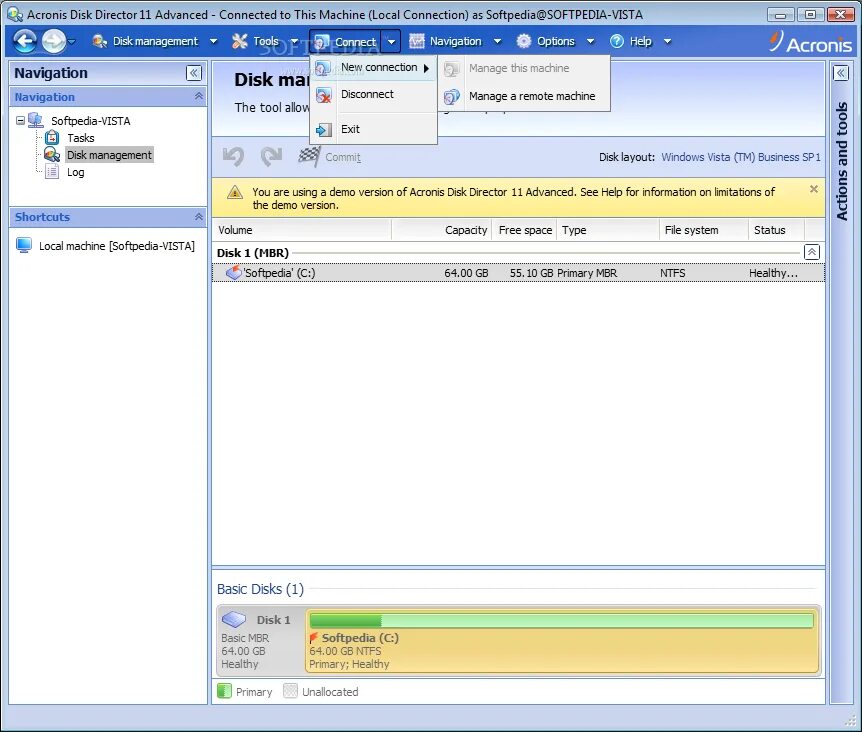
Task: Sort by the Status column header
Action: [776, 230]
